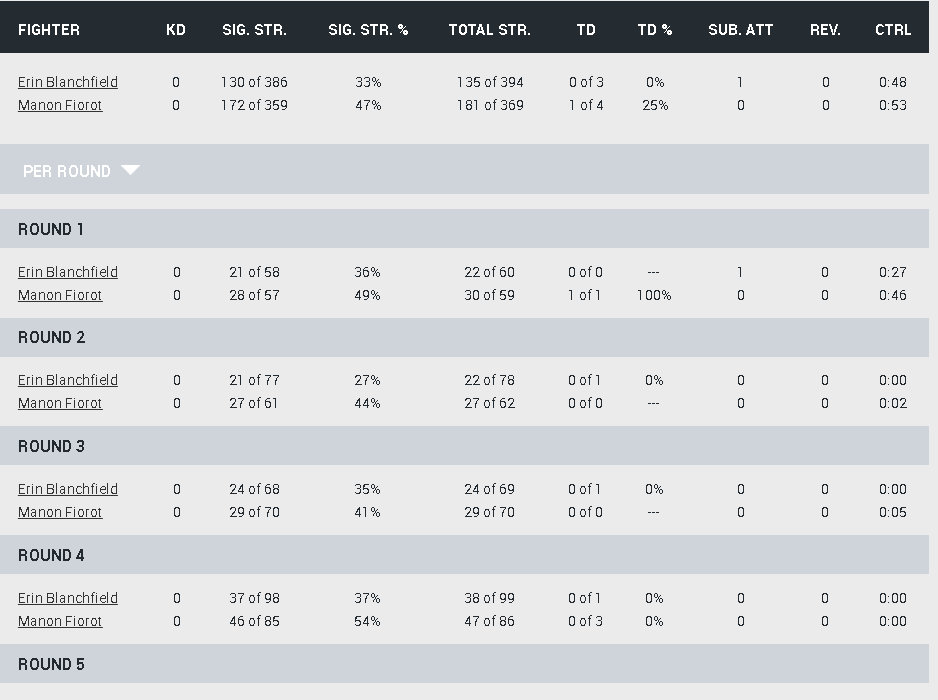Viewport: 938px width, 700px height.
Task: Select Erin Blanchfield in Round 2
Action: click(x=68, y=380)
